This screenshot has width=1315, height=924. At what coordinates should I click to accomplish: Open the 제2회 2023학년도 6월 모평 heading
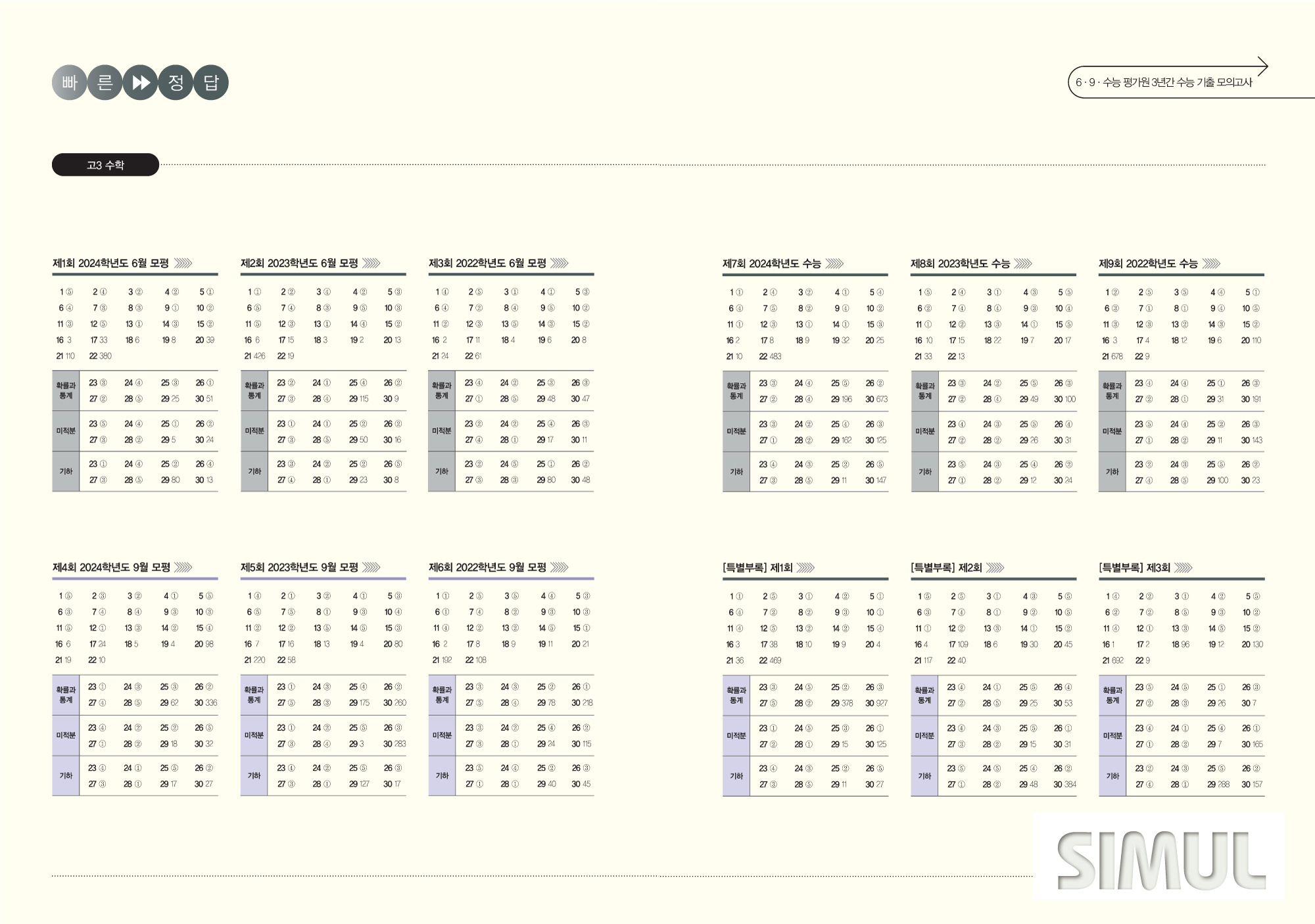click(299, 264)
